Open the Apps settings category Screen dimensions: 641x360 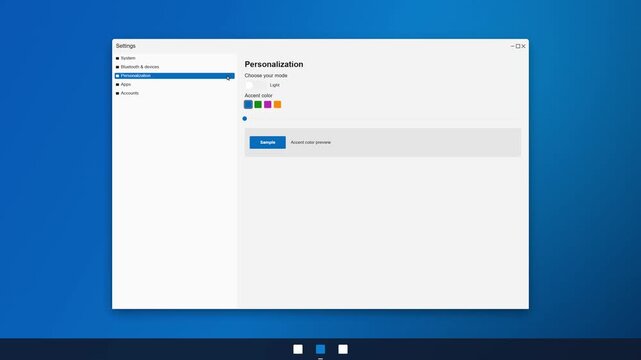click(175, 84)
